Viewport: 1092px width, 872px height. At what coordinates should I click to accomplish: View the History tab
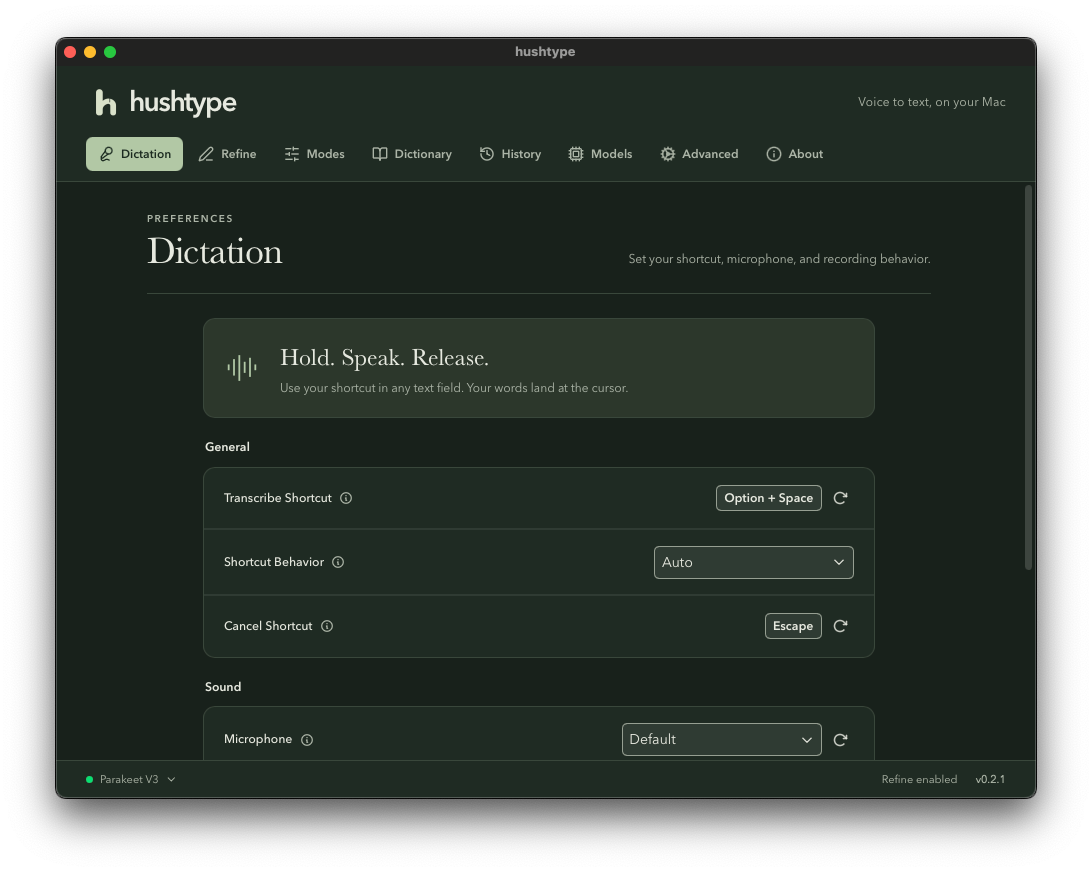tap(510, 154)
